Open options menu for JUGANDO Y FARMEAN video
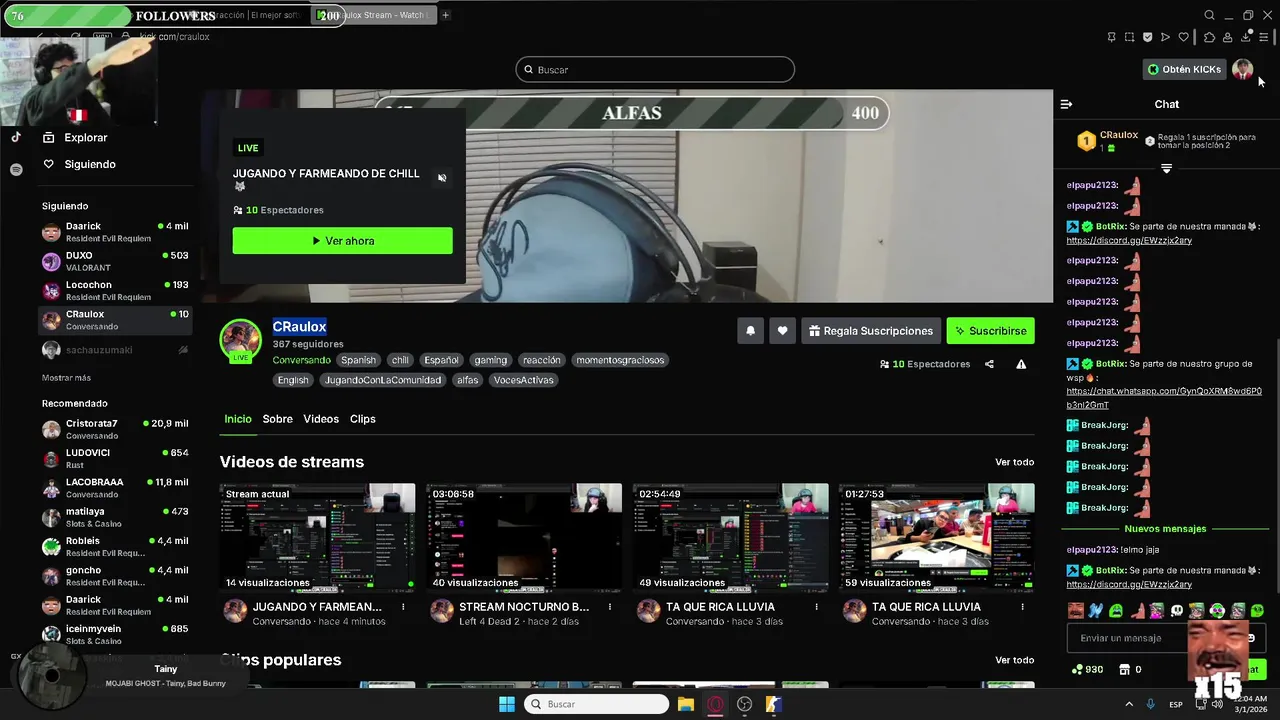Viewport: 1280px width, 720px height. point(403,607)
